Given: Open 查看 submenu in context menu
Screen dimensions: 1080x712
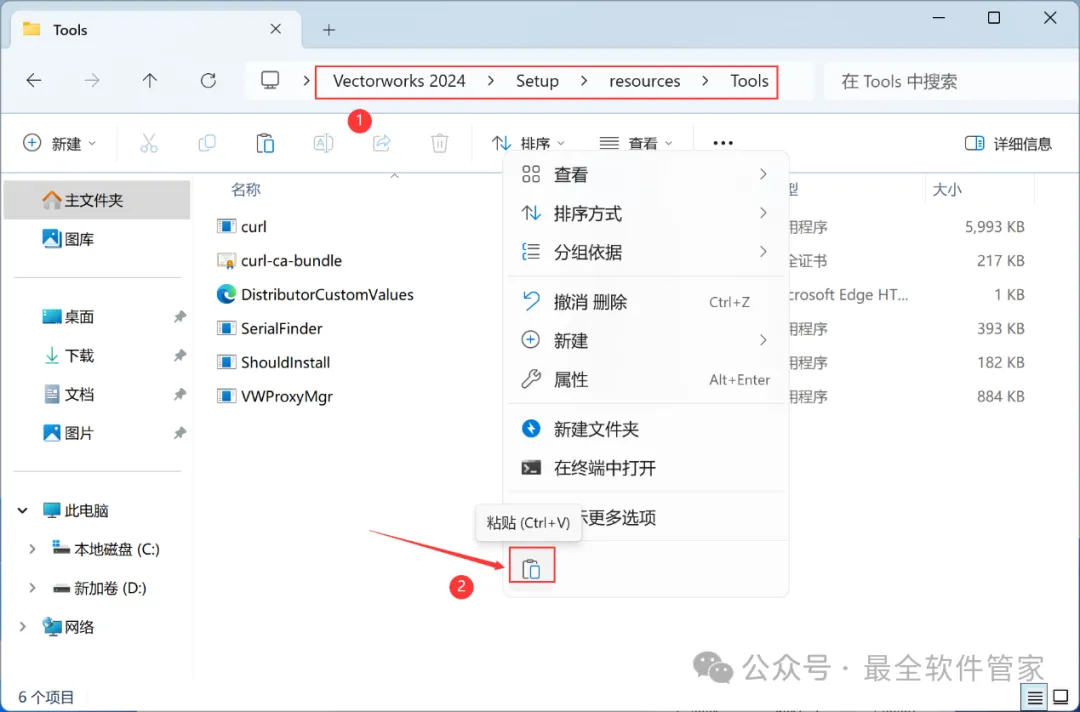Looking at the screenshot, I should (x=646, y=175).
